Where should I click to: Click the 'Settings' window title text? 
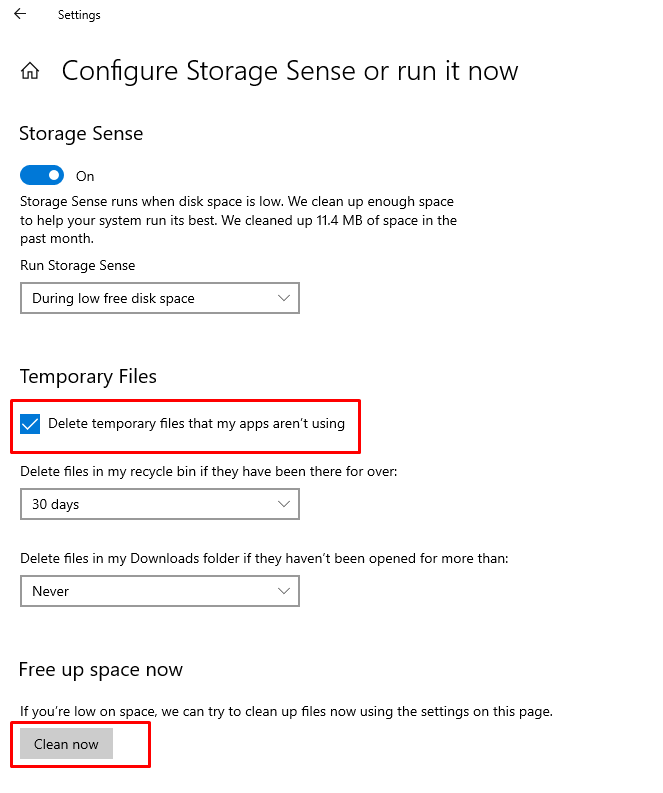pos(79,15)
